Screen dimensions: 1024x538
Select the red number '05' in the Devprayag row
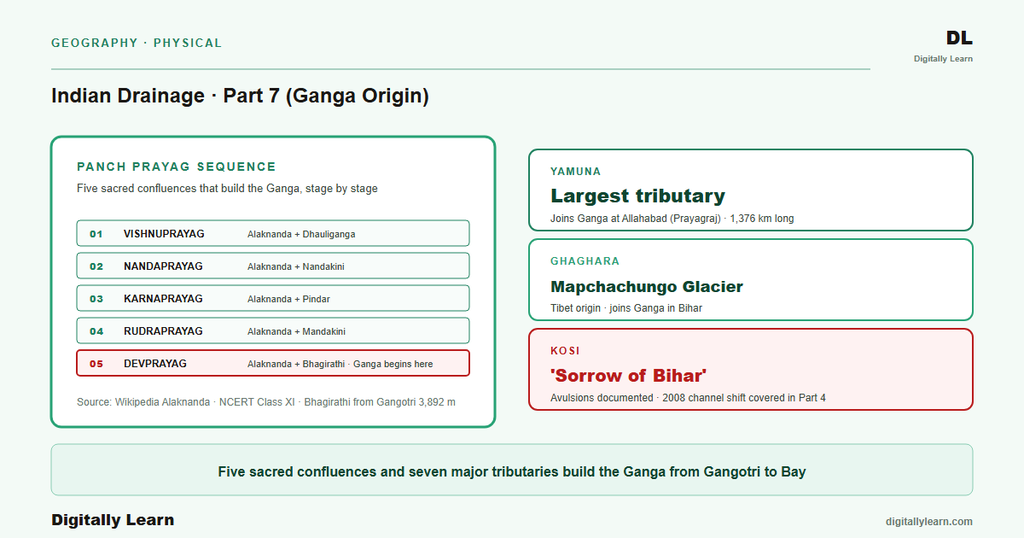click(x=96, y=364)
